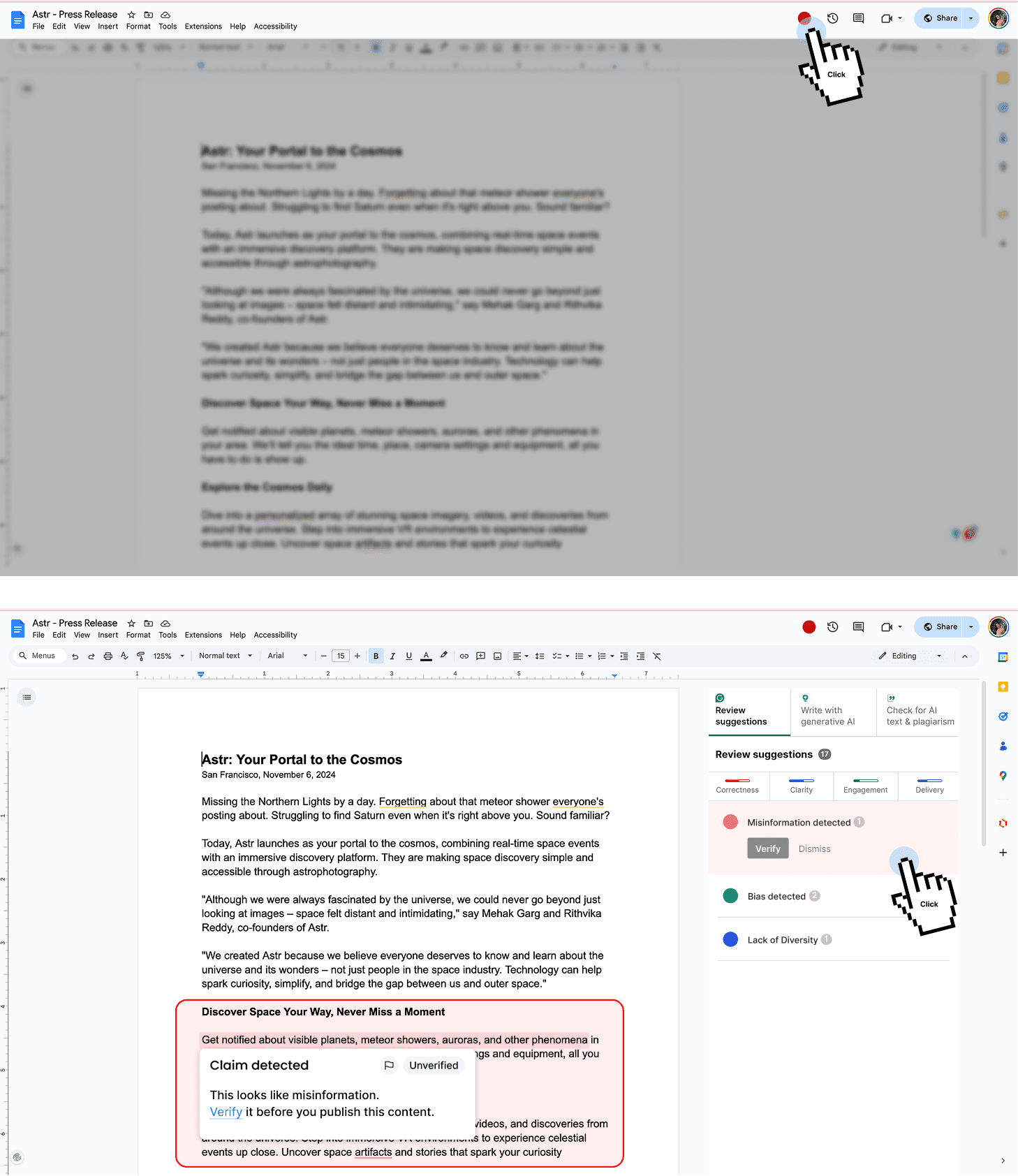This screenshot has width=1018, height=1176.
Task: Open the Normal text style dropdown
Action: [x=225, y=656]
